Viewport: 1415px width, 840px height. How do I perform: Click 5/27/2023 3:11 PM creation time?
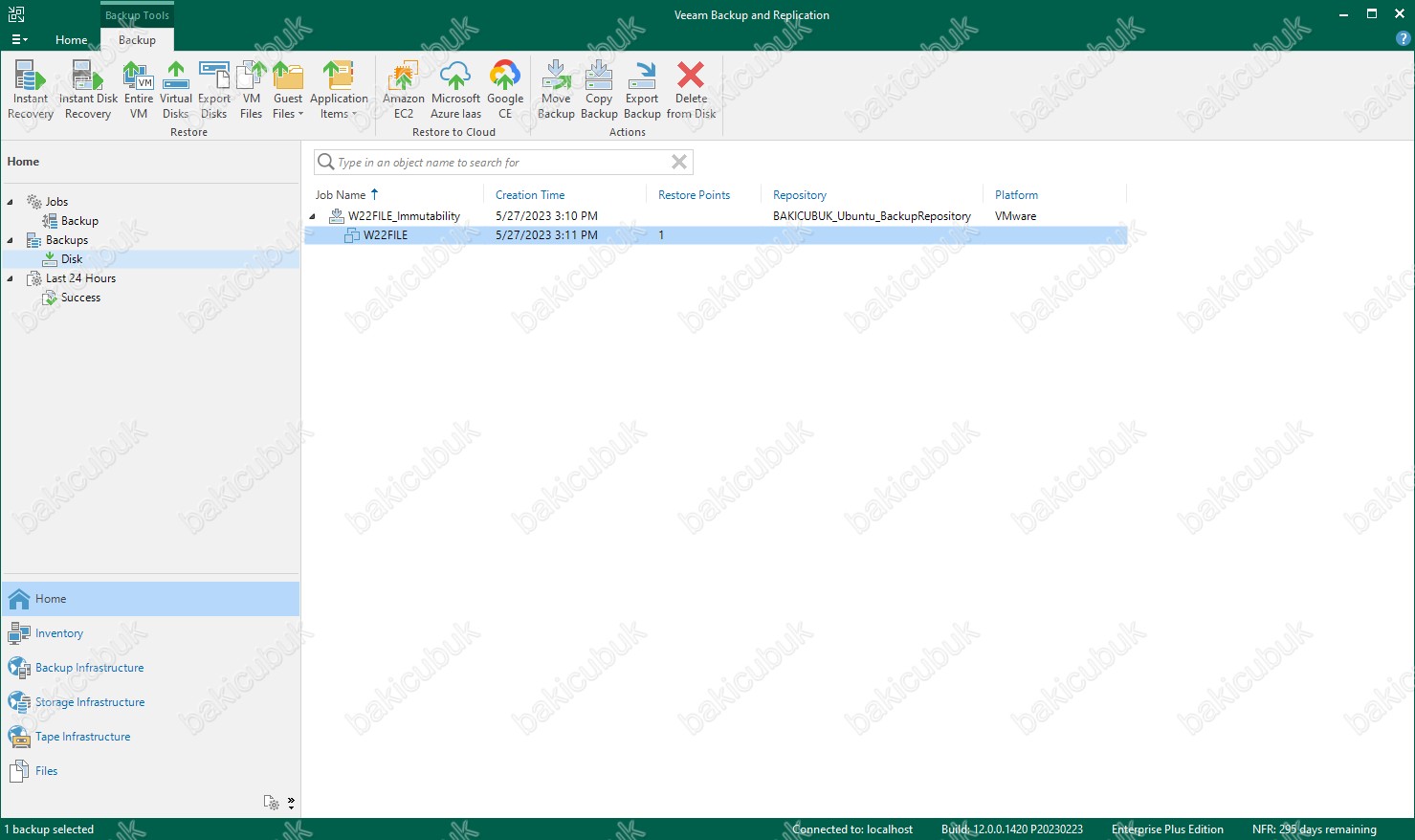546,235
